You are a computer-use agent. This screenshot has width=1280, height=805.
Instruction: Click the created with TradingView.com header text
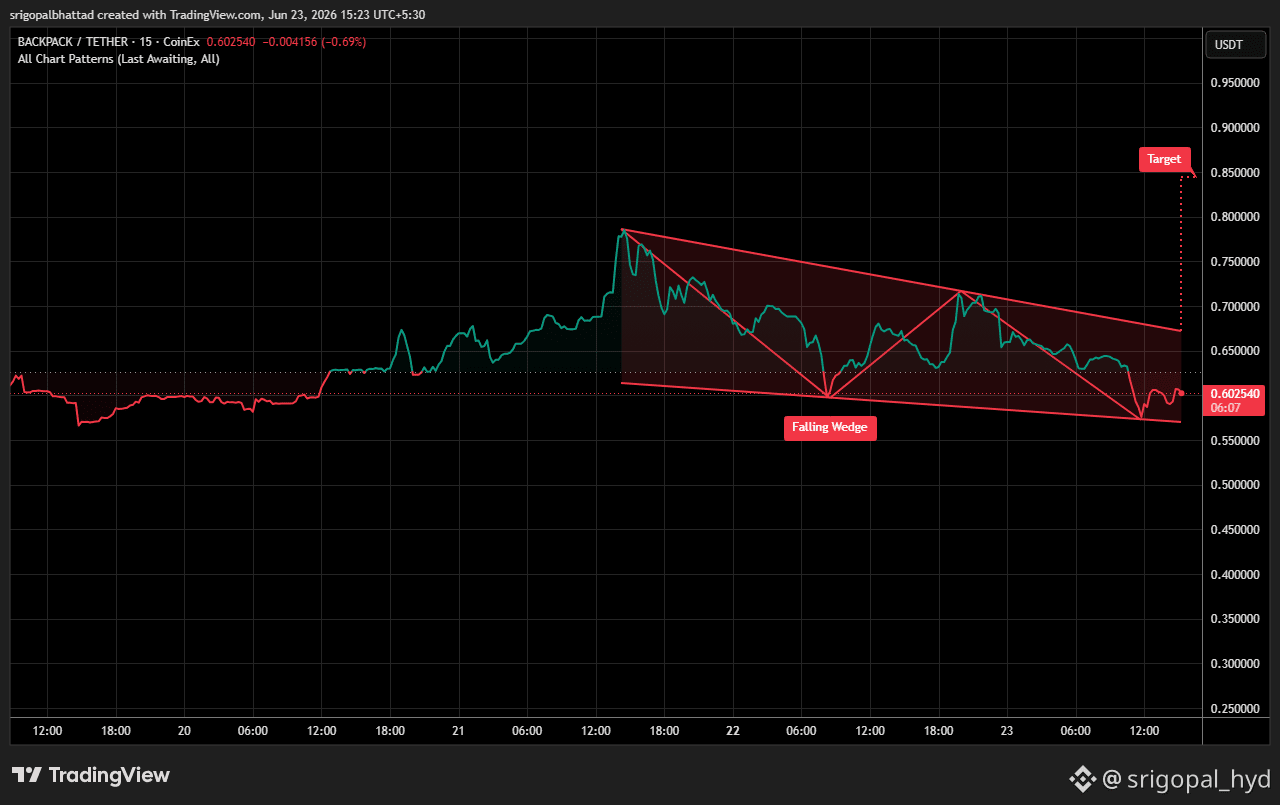(x=180, y=15)
